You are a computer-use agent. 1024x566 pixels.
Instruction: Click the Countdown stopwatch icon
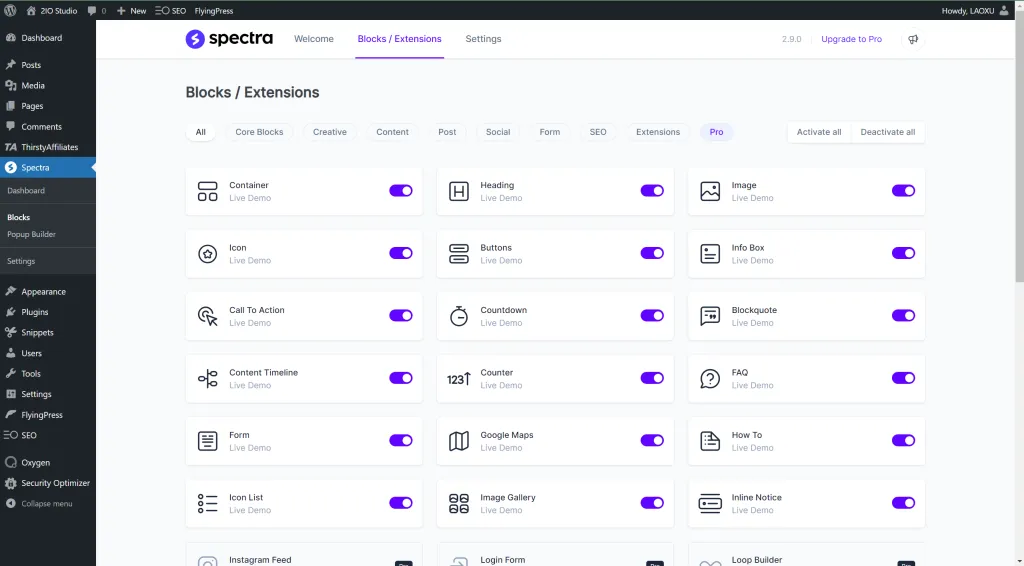(458, 316)
